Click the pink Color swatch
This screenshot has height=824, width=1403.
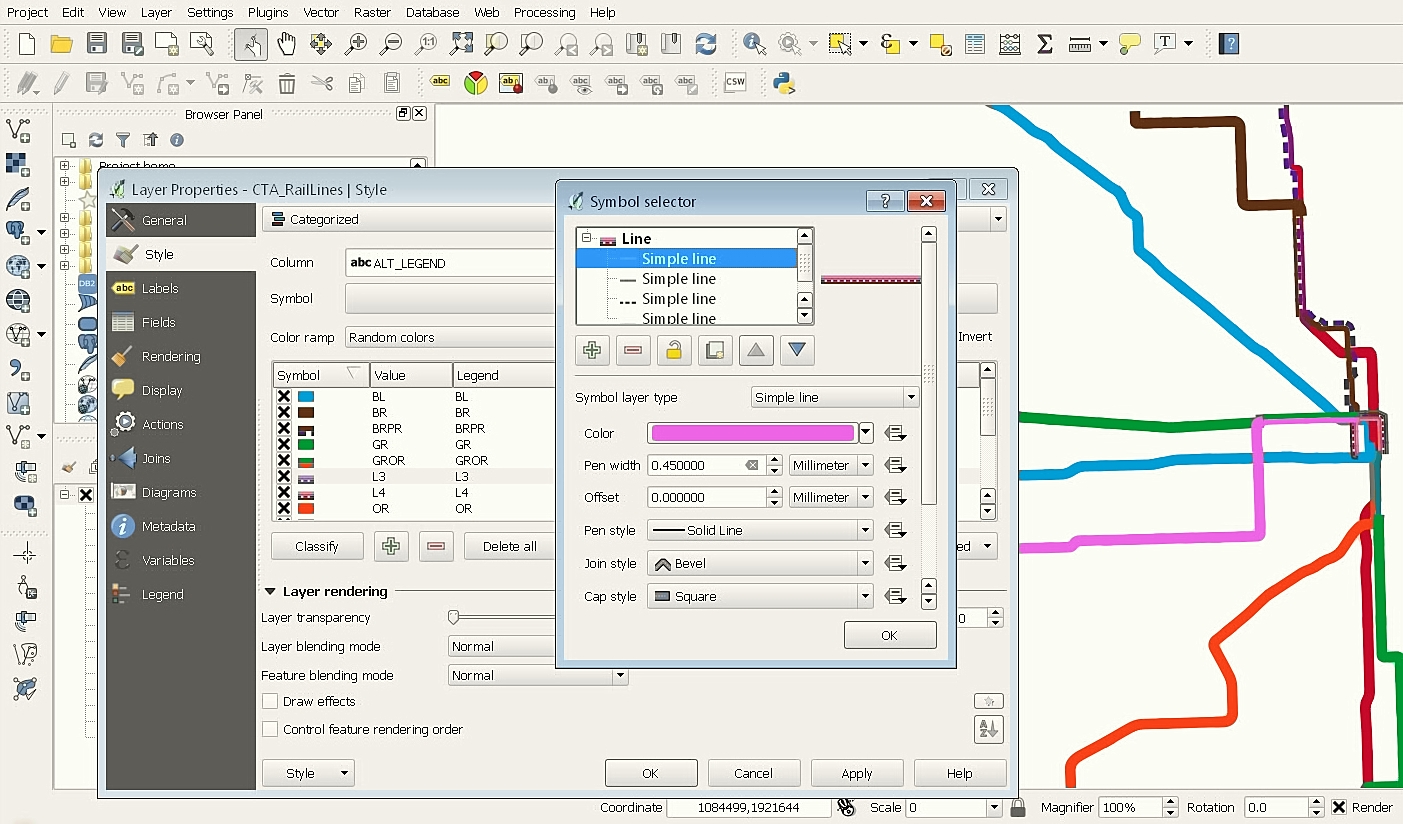[x=752, y=433]
